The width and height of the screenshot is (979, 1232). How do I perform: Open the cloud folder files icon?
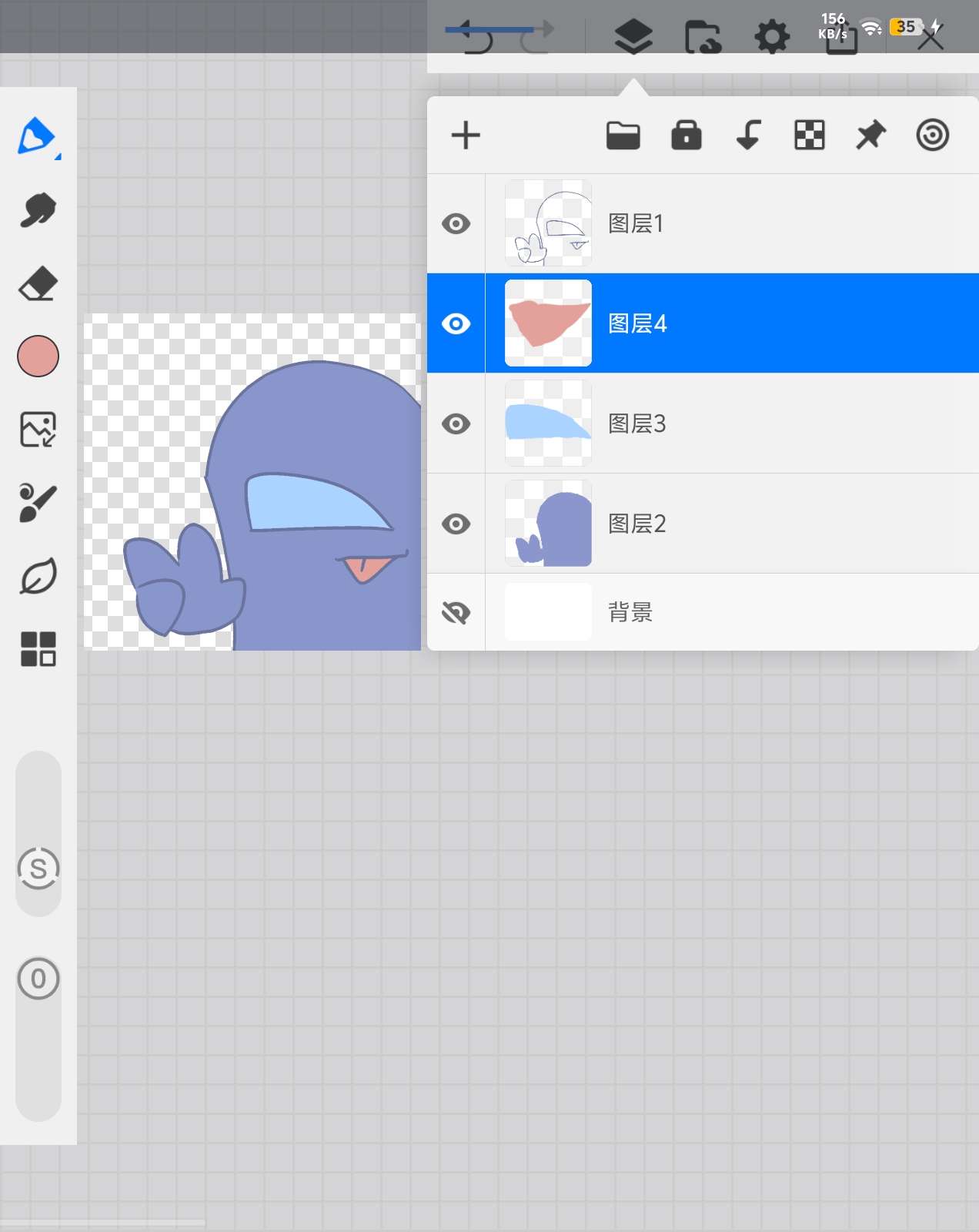coord(703,37)
